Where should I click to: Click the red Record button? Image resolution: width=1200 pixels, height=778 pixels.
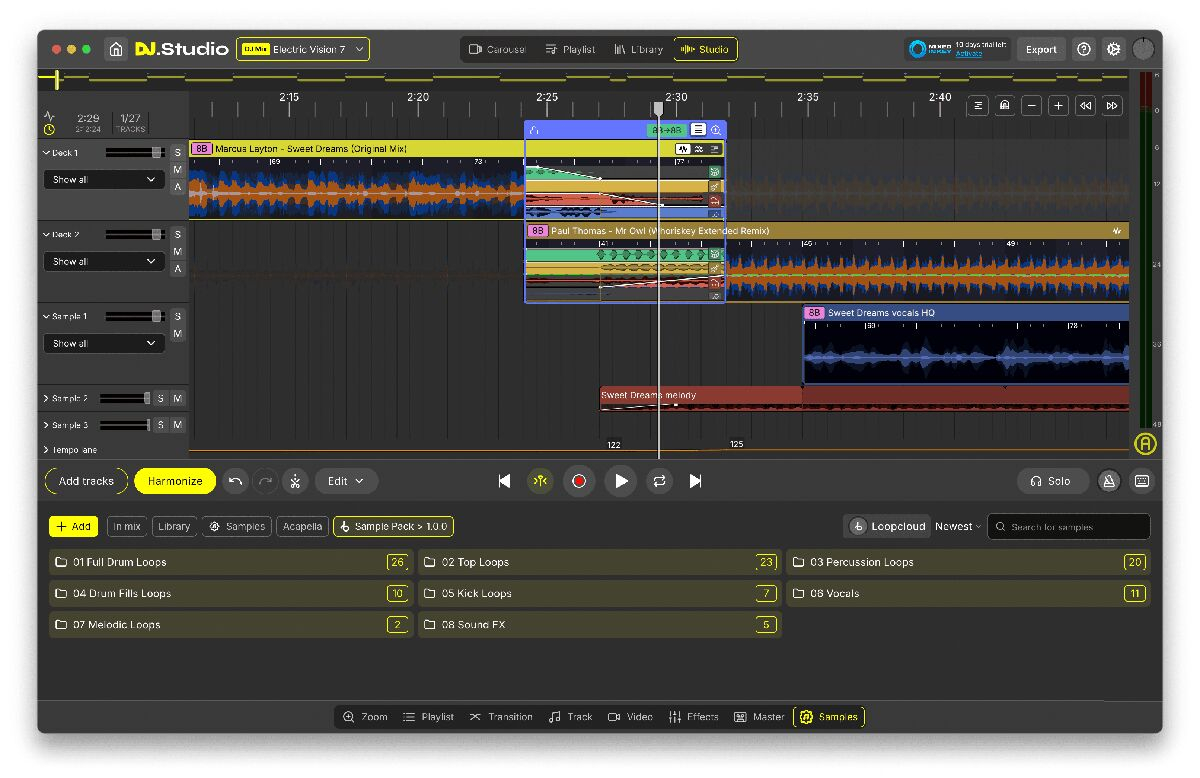pos(578,481)
